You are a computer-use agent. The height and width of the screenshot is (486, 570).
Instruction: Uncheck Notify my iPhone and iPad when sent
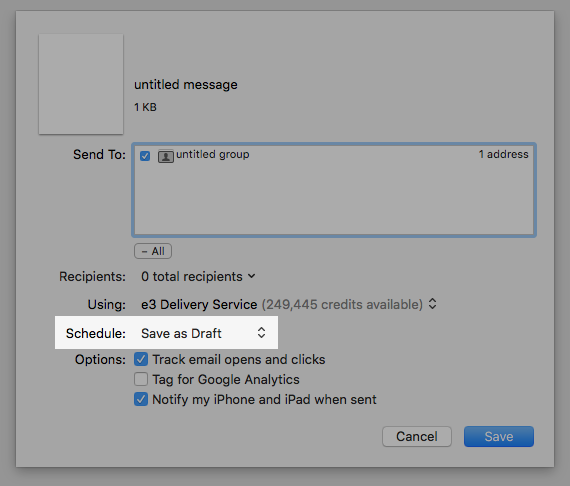coord(141,399)
